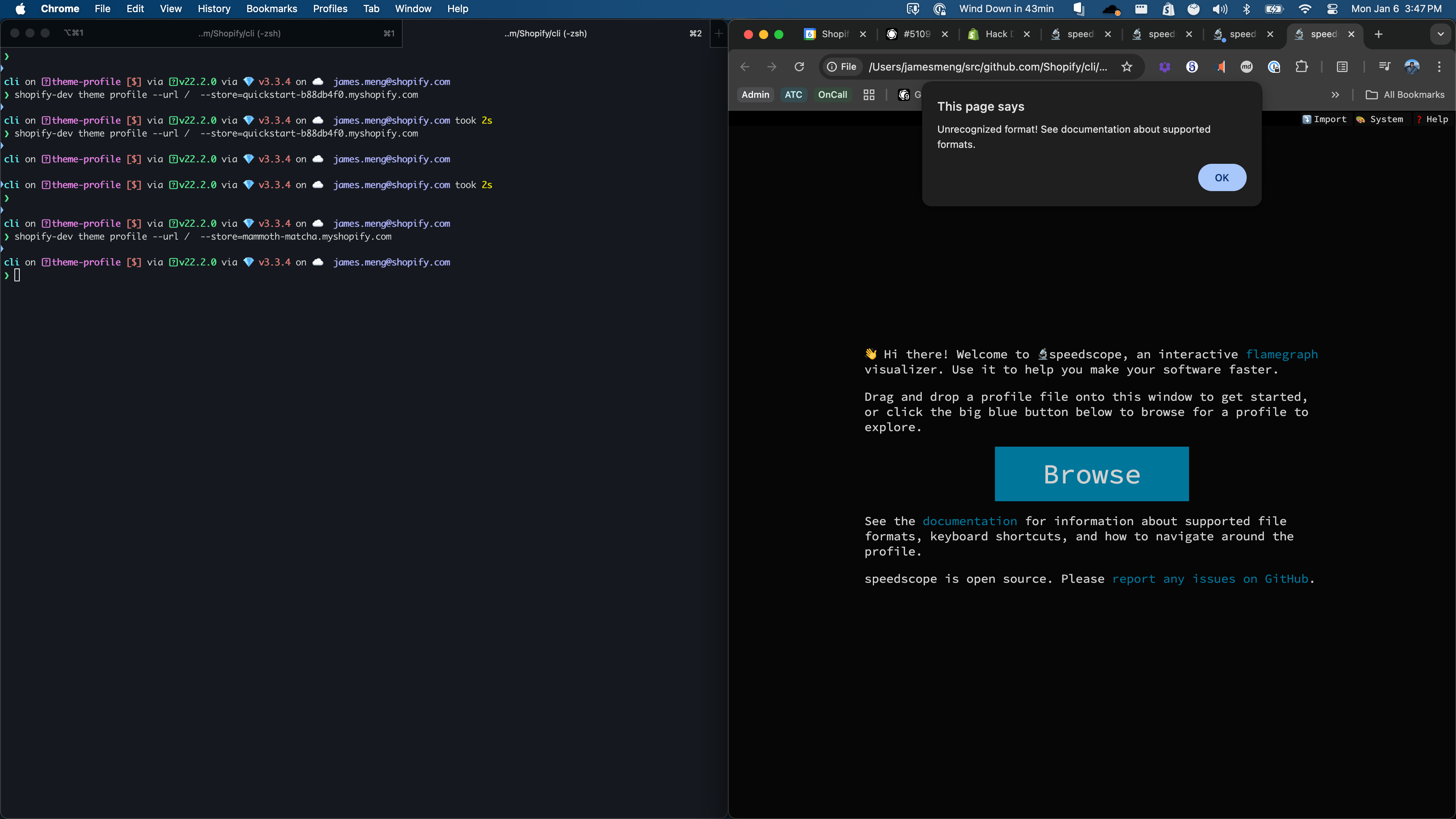
Task: Switch to the Hack Days Chrome tab
Action: 998,34
